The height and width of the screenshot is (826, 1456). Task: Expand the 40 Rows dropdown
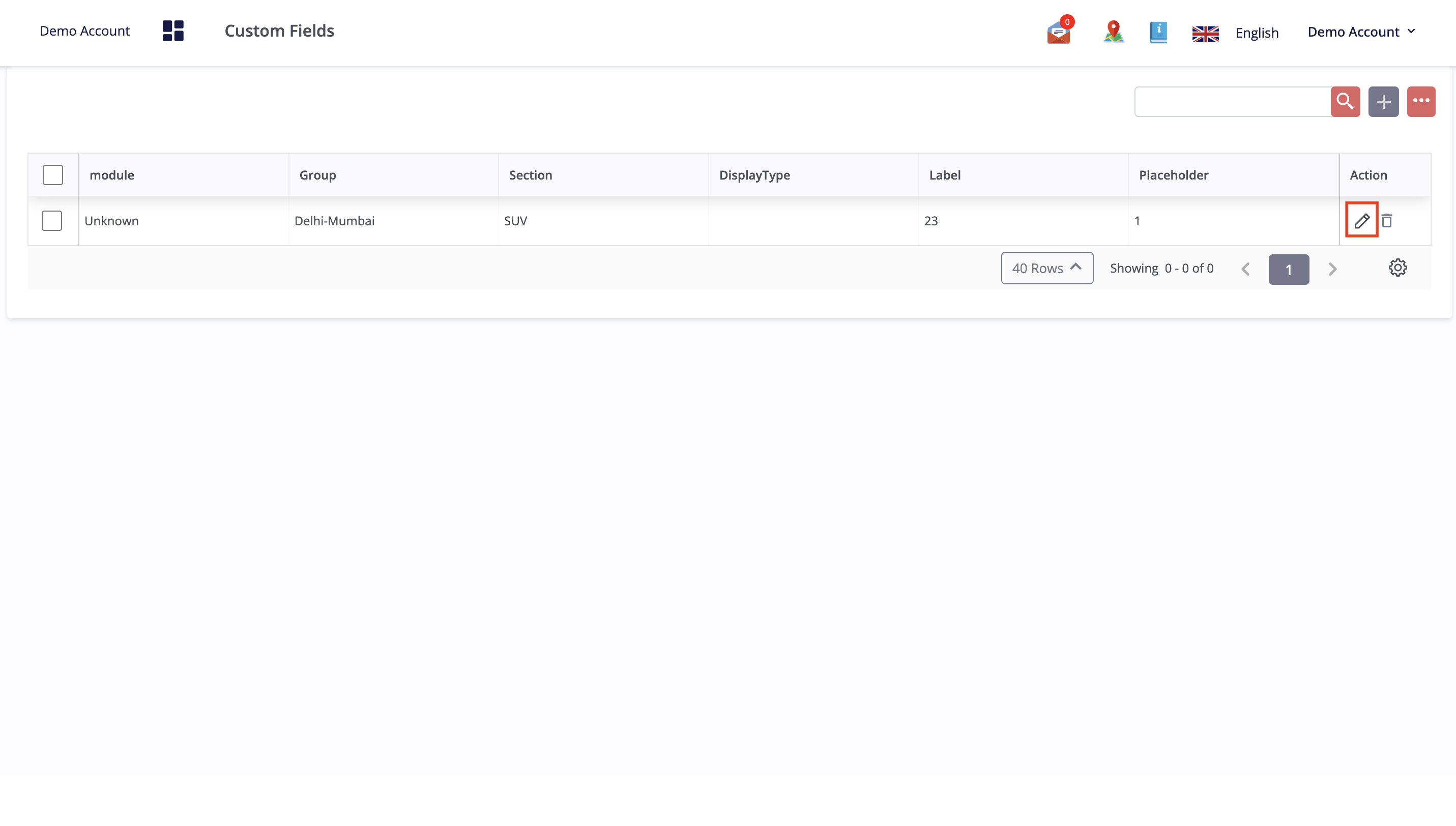click(x=1047, y=268)
